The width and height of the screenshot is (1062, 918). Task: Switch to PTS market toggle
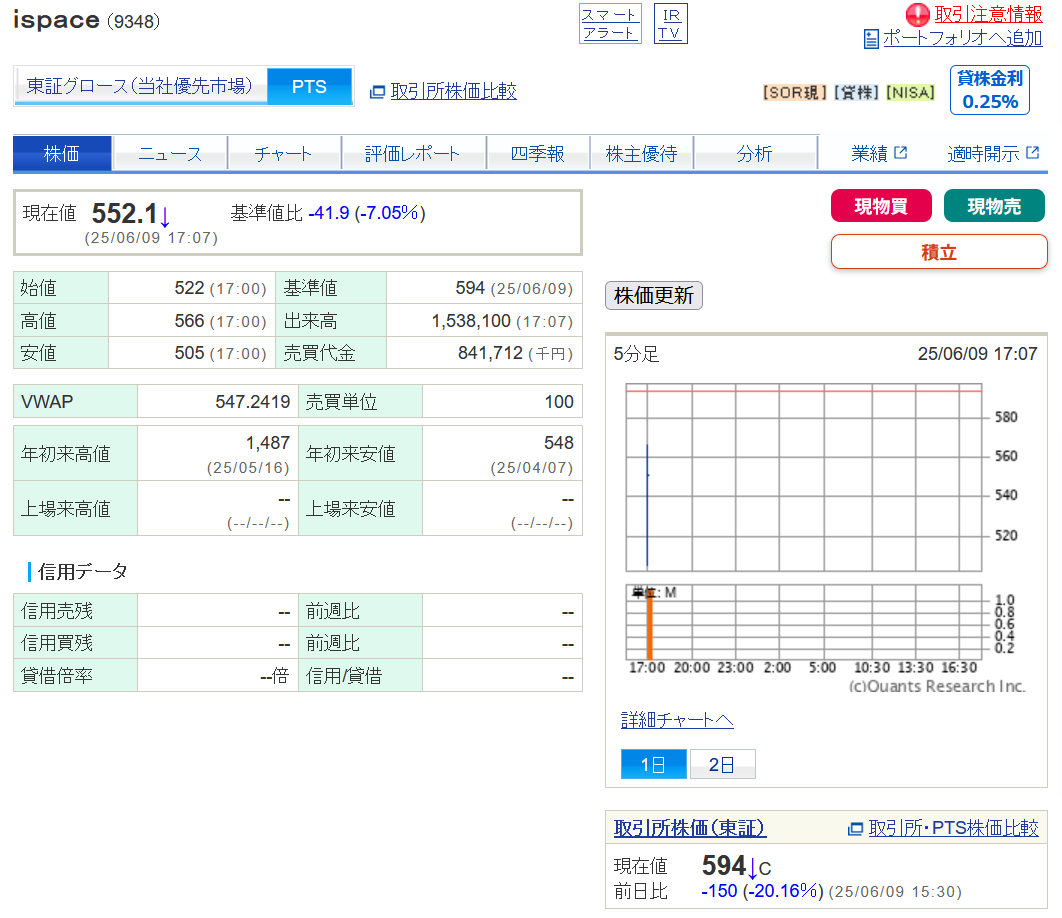tap(310, 86)
